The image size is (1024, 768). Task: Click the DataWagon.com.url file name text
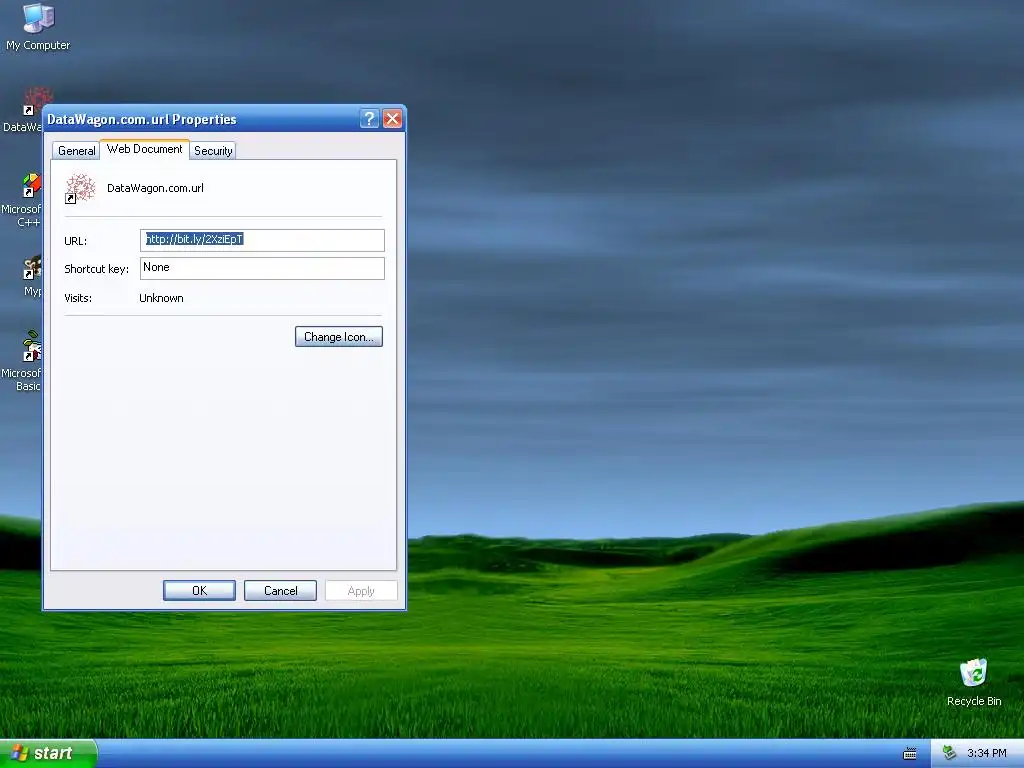click(155, 188)
